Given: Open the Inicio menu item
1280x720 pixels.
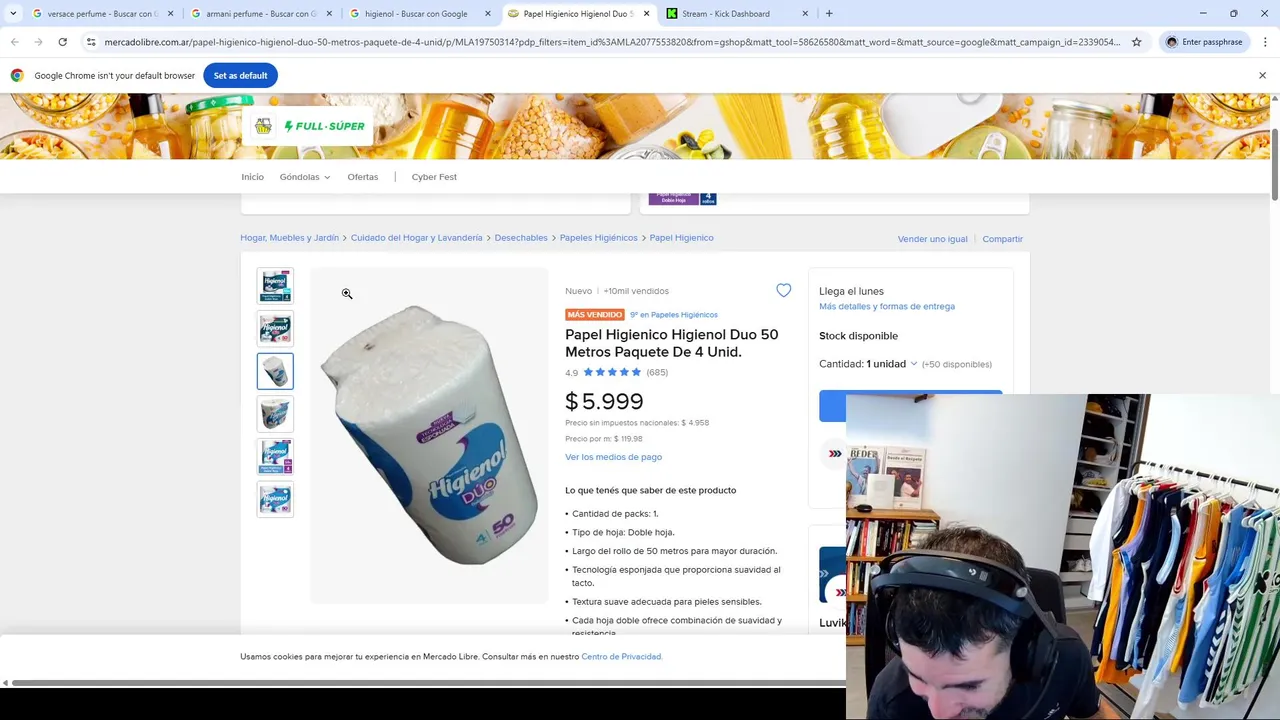Looking at the screenshot, I should (252, 177).
